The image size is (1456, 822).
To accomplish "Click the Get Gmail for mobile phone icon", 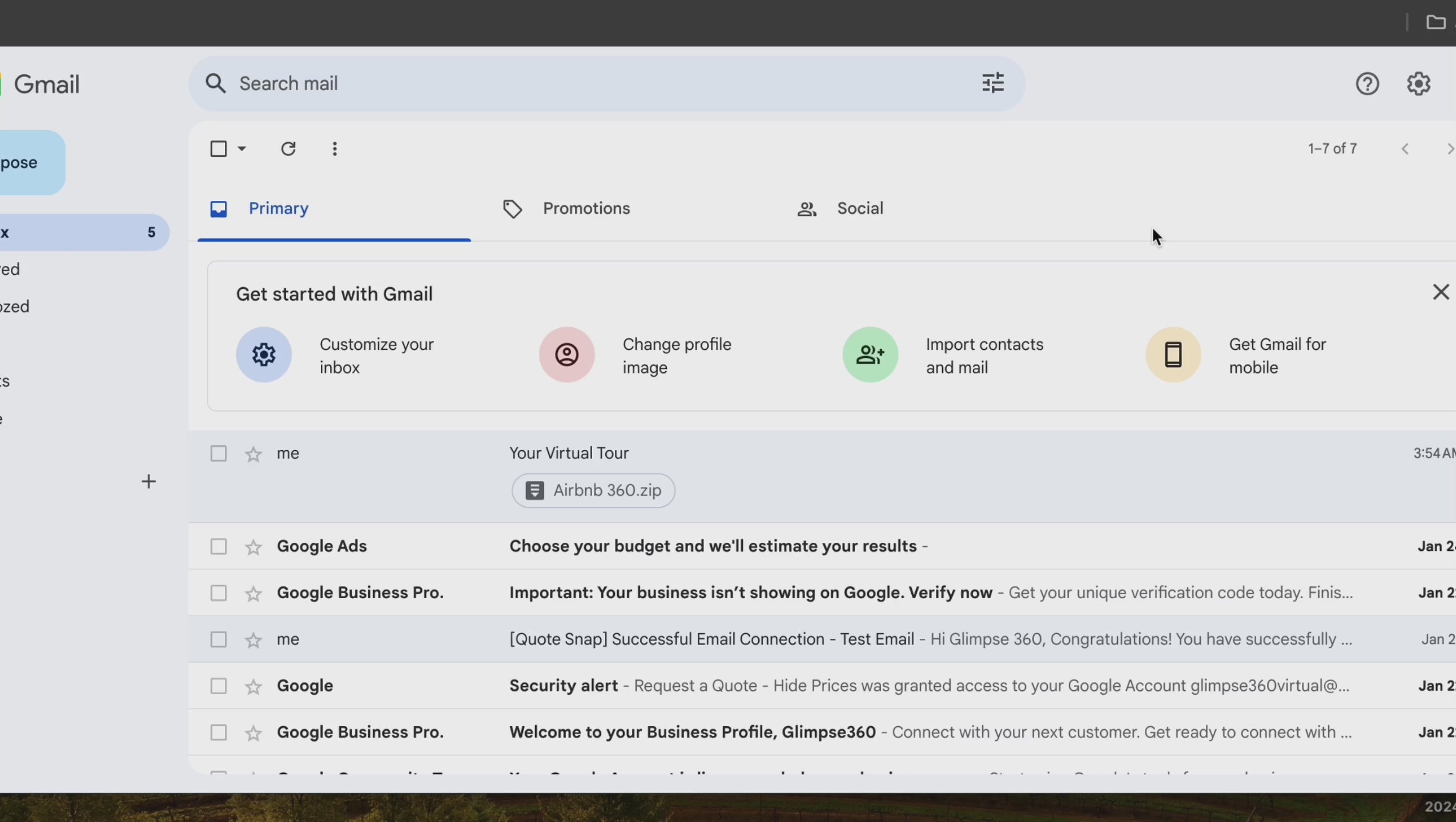I will (1173, 354).
